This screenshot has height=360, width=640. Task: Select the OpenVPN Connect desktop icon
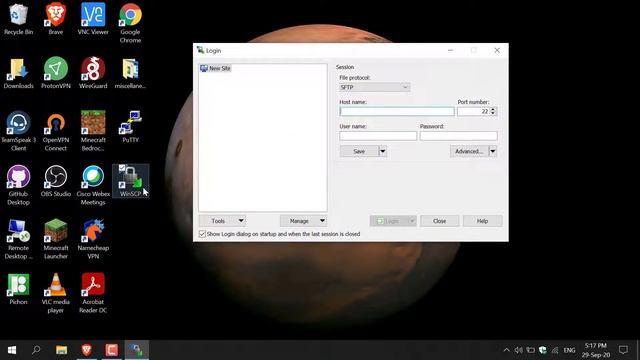click(x=56, y=131)
